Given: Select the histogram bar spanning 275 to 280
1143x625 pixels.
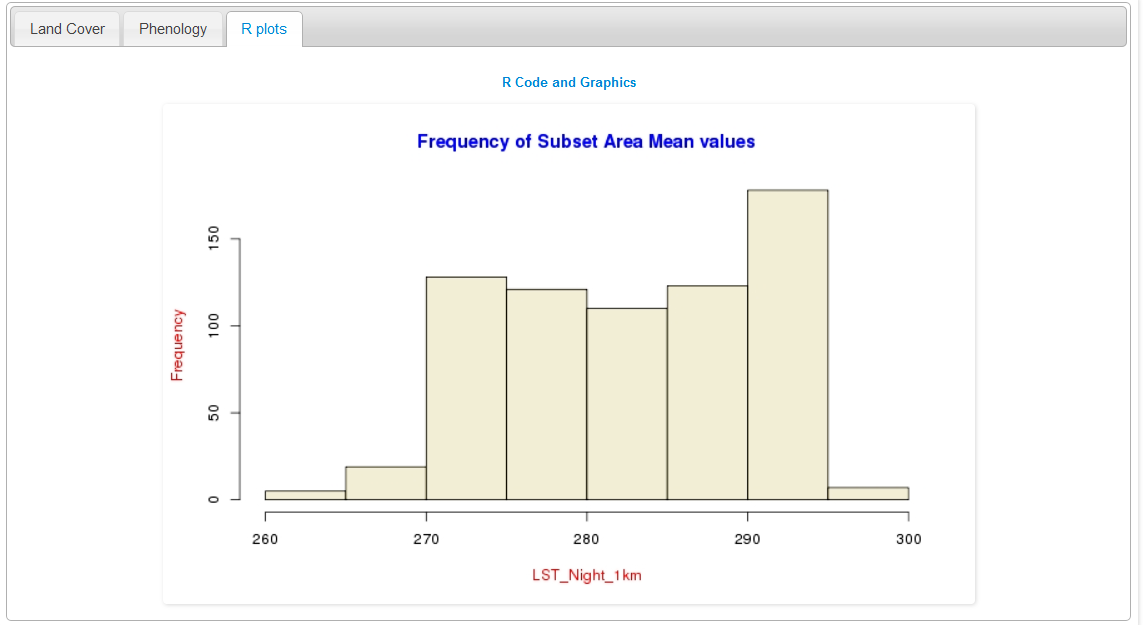Looking at the screenshot, I should click(x=546, y=394).
